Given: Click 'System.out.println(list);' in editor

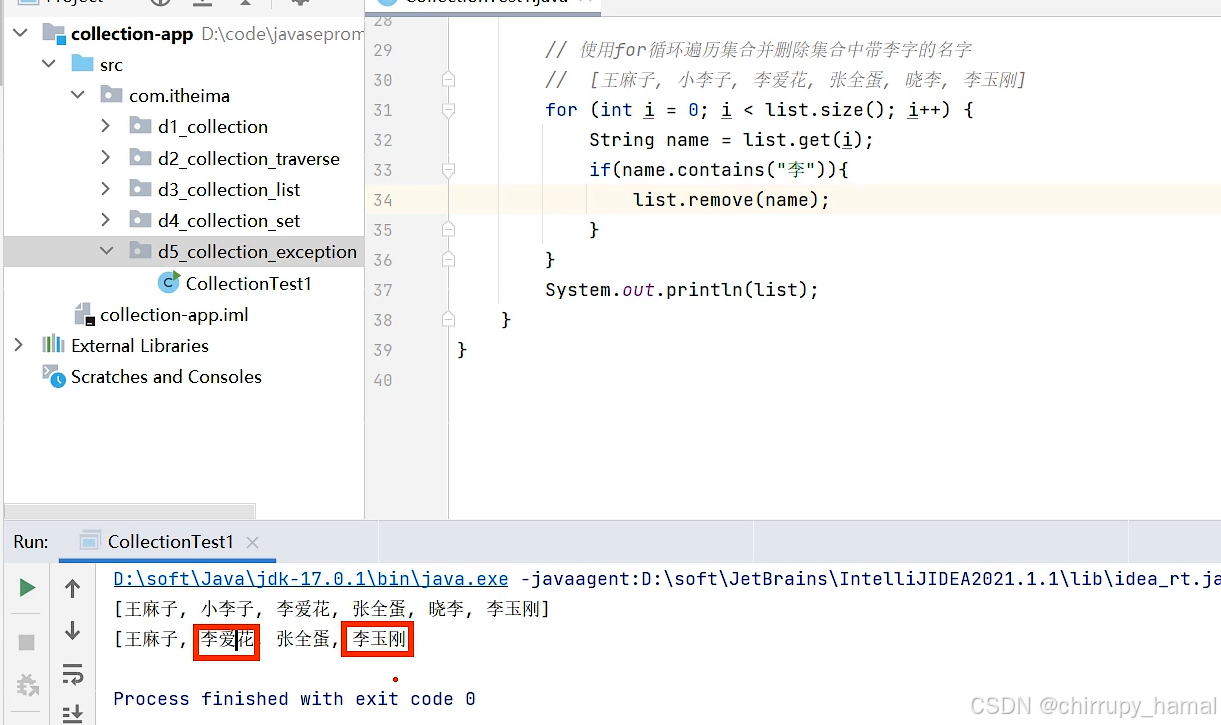Looking at the screenshot, I should (682, 290).
